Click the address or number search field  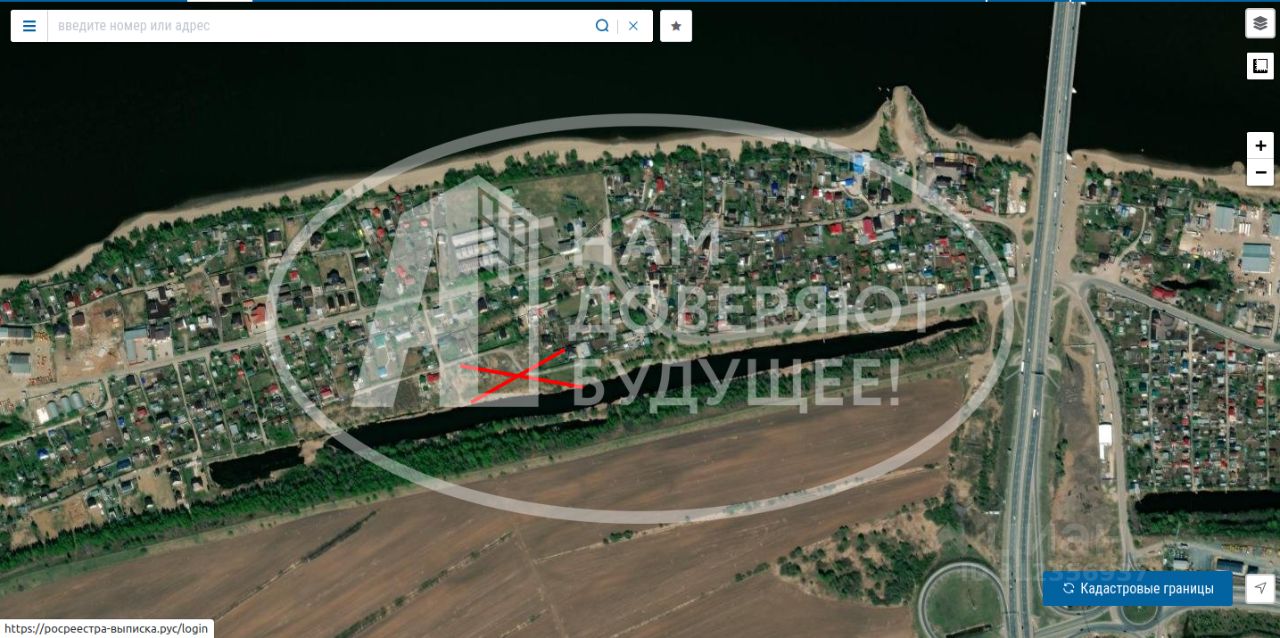(320, 26)
